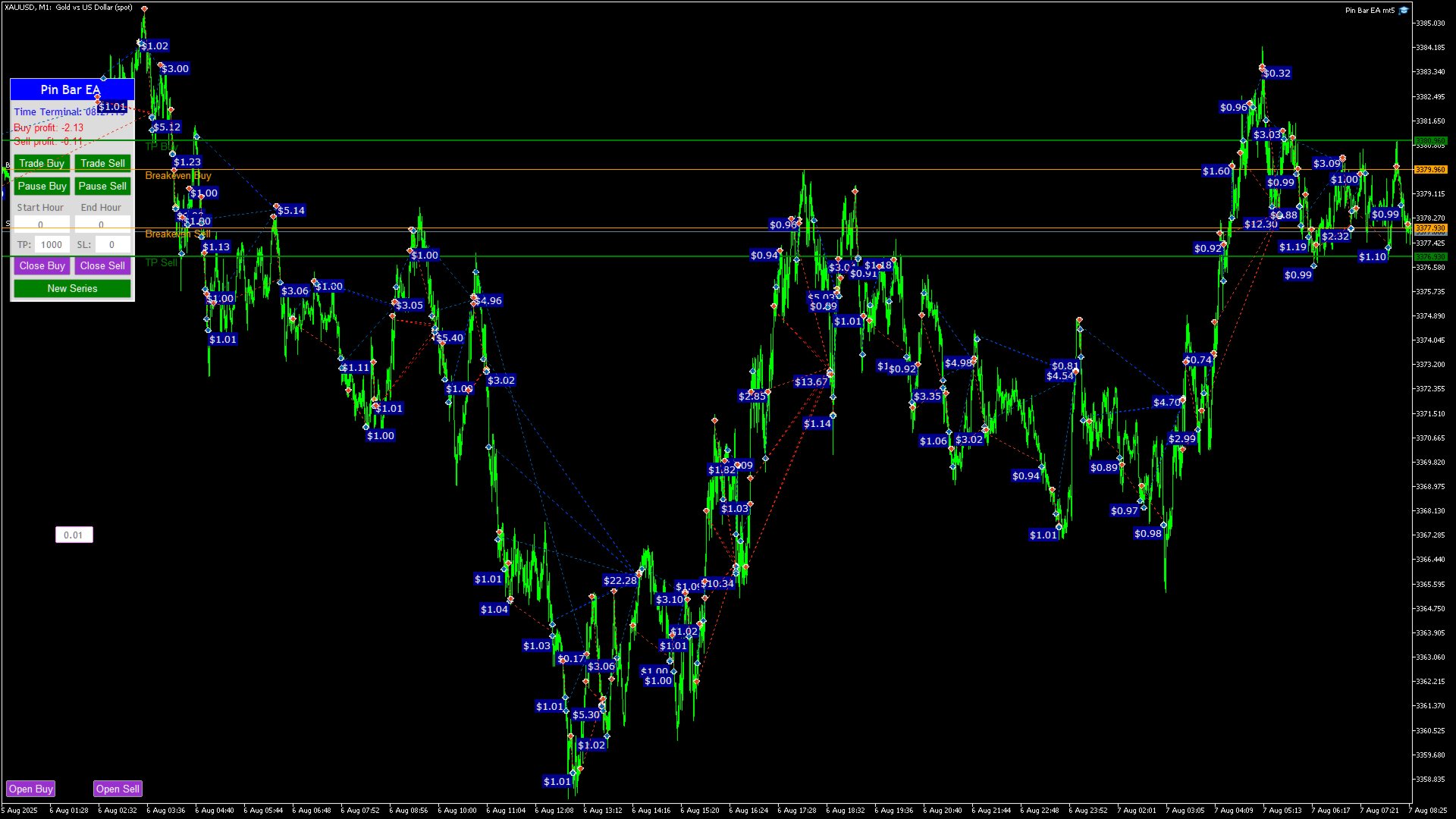
Task: Click the $1.82 trade profit label
Action: tap(722, 470)
